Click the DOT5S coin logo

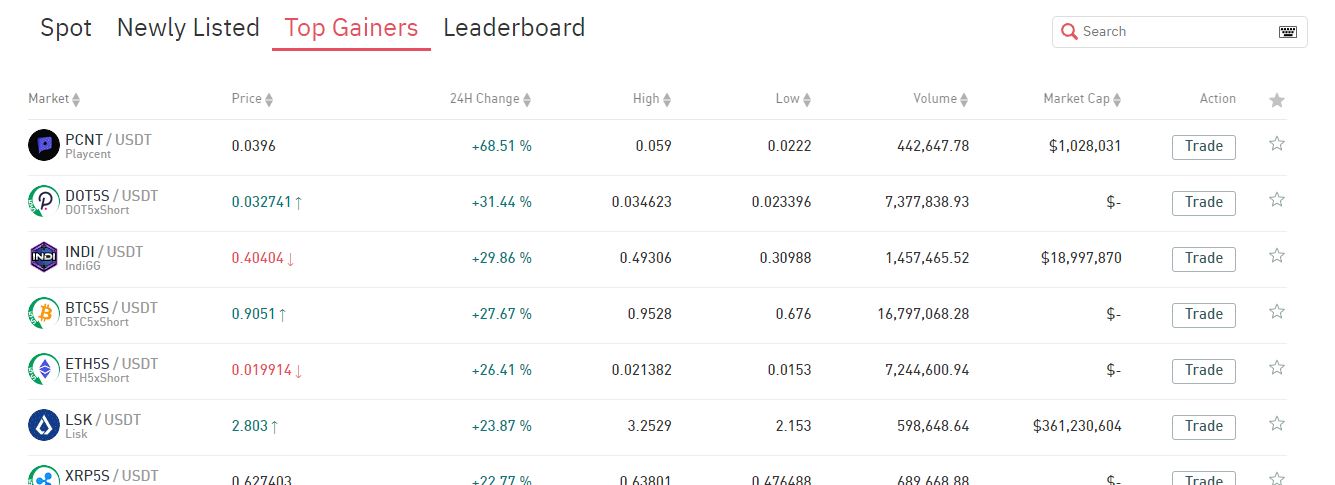(x=44, y=202)
